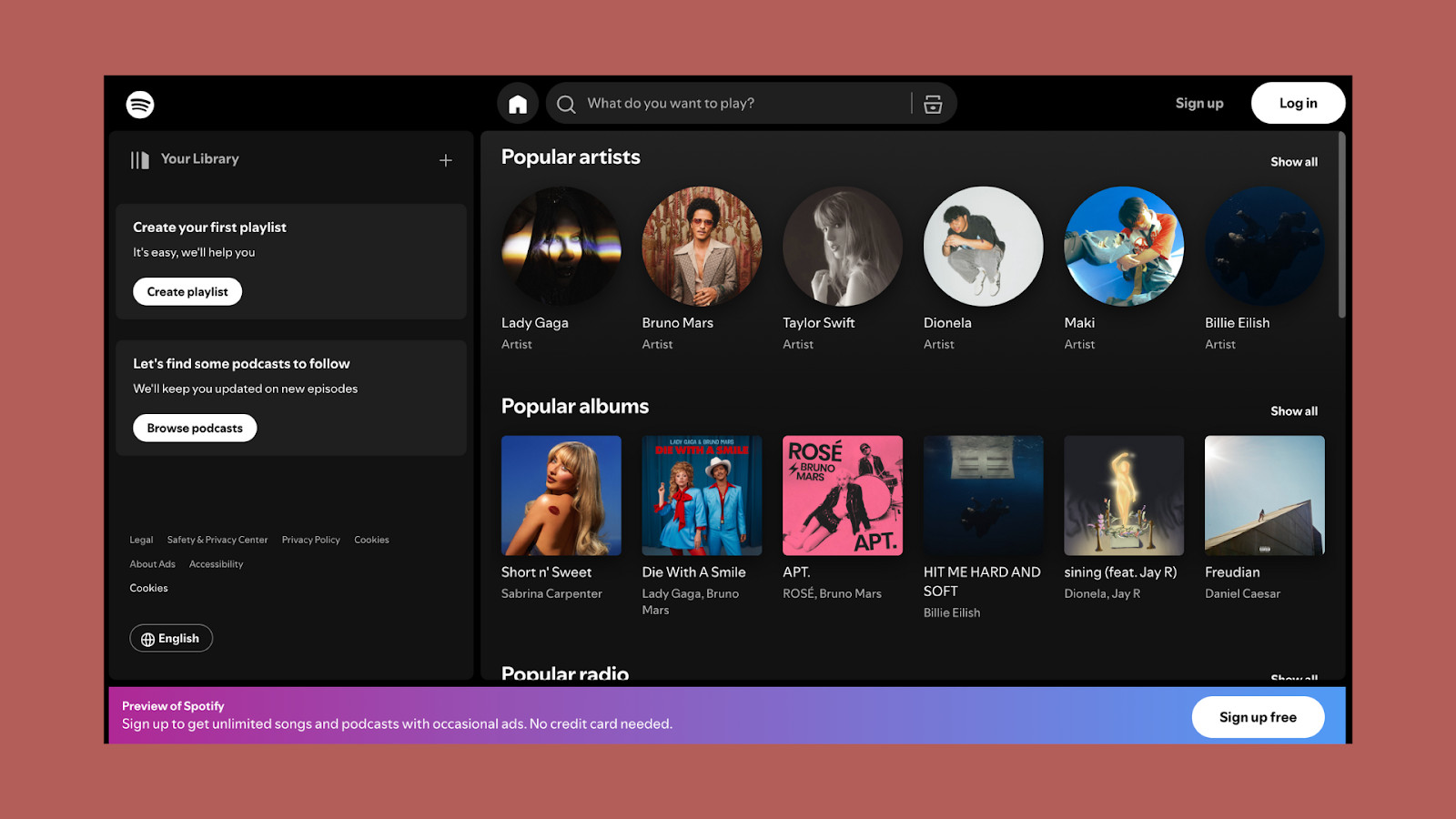
Task: Open Die With A Smile album cover
Action: point(702,496)
